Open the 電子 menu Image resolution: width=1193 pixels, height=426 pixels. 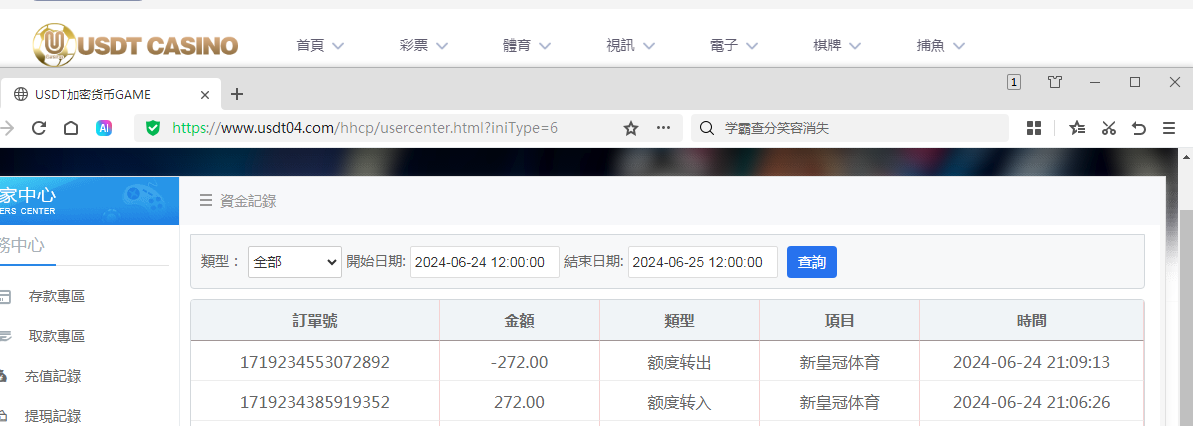[734, 46]
